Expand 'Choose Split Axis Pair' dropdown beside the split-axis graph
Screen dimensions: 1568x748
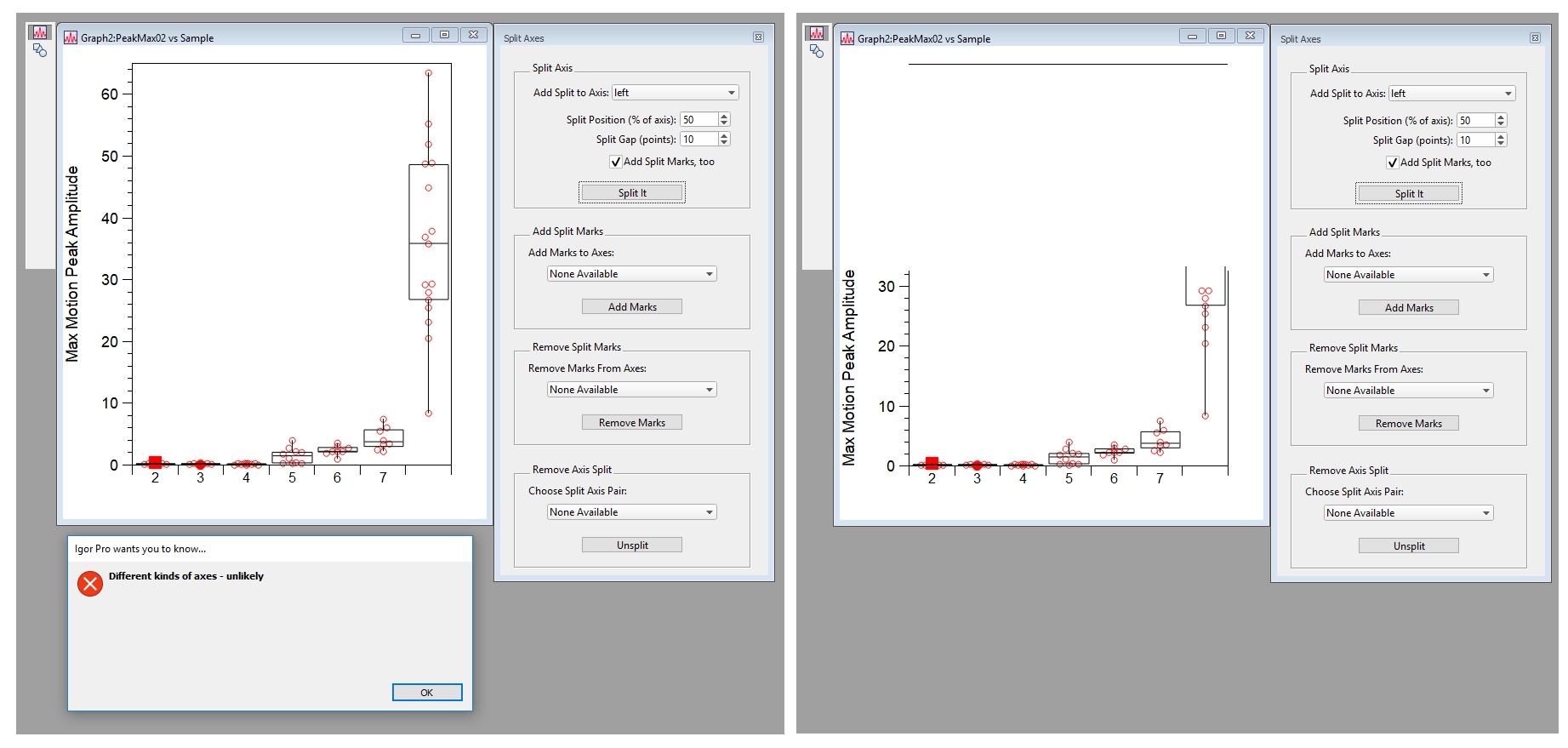(x=1408, y=513)
